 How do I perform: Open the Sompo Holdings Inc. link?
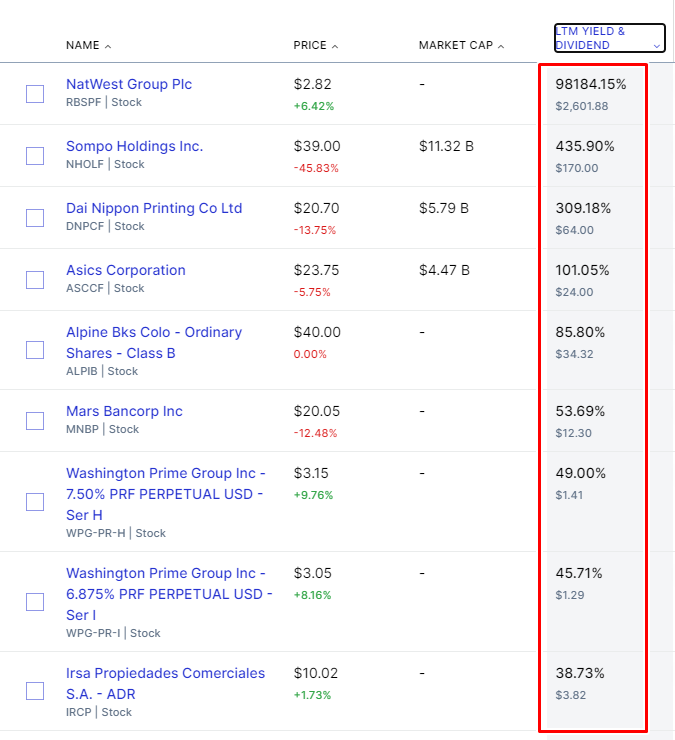click(x=135, y=146)
